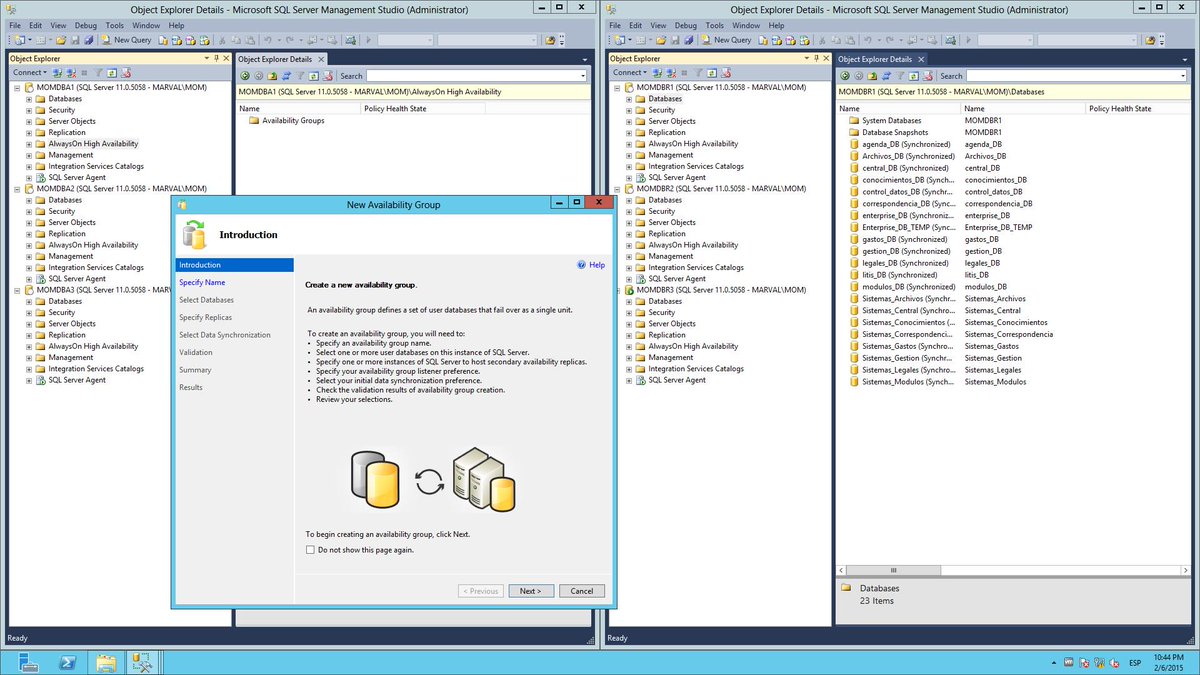Viewport: 1200px width, 675px height.
Task: Click Undo icon in left window toolbar
Action: point(268,40)
